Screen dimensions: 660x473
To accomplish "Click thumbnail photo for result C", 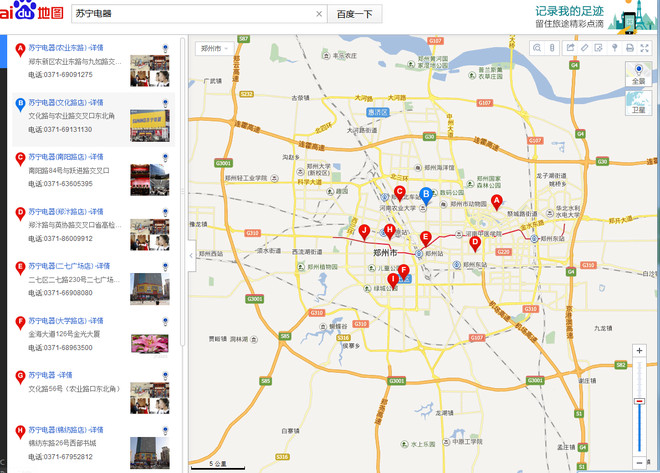I will click(x=150, y=180).
